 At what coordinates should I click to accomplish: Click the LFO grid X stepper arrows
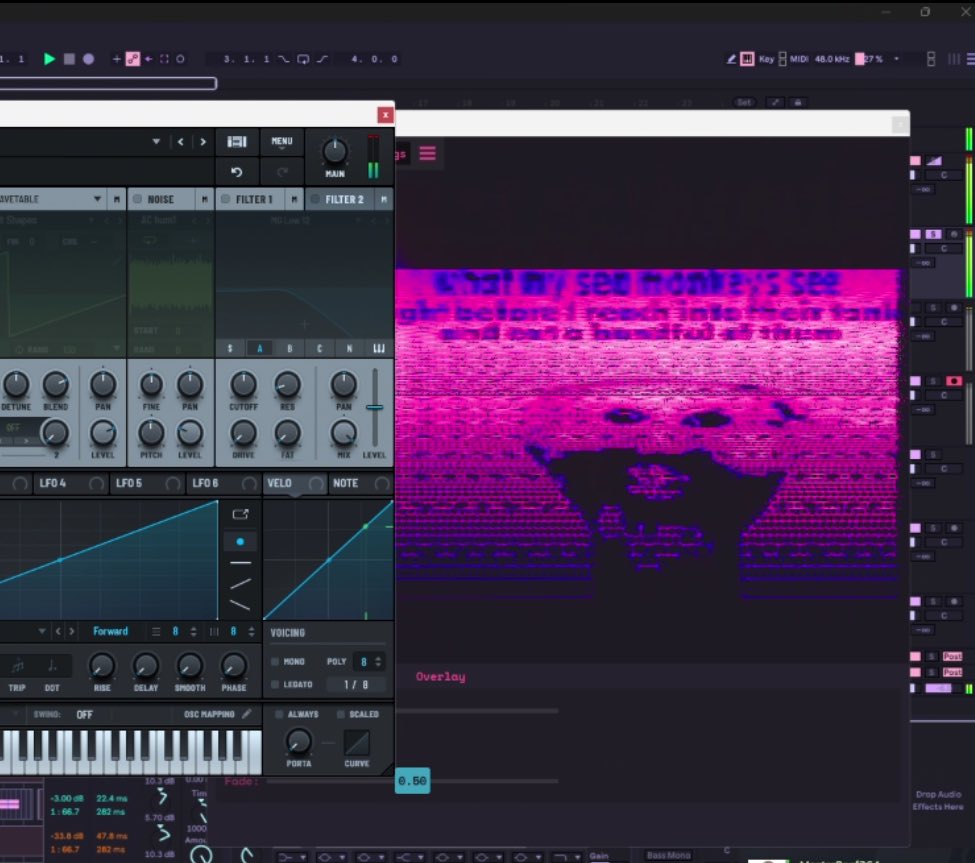[x=193, y=632]
